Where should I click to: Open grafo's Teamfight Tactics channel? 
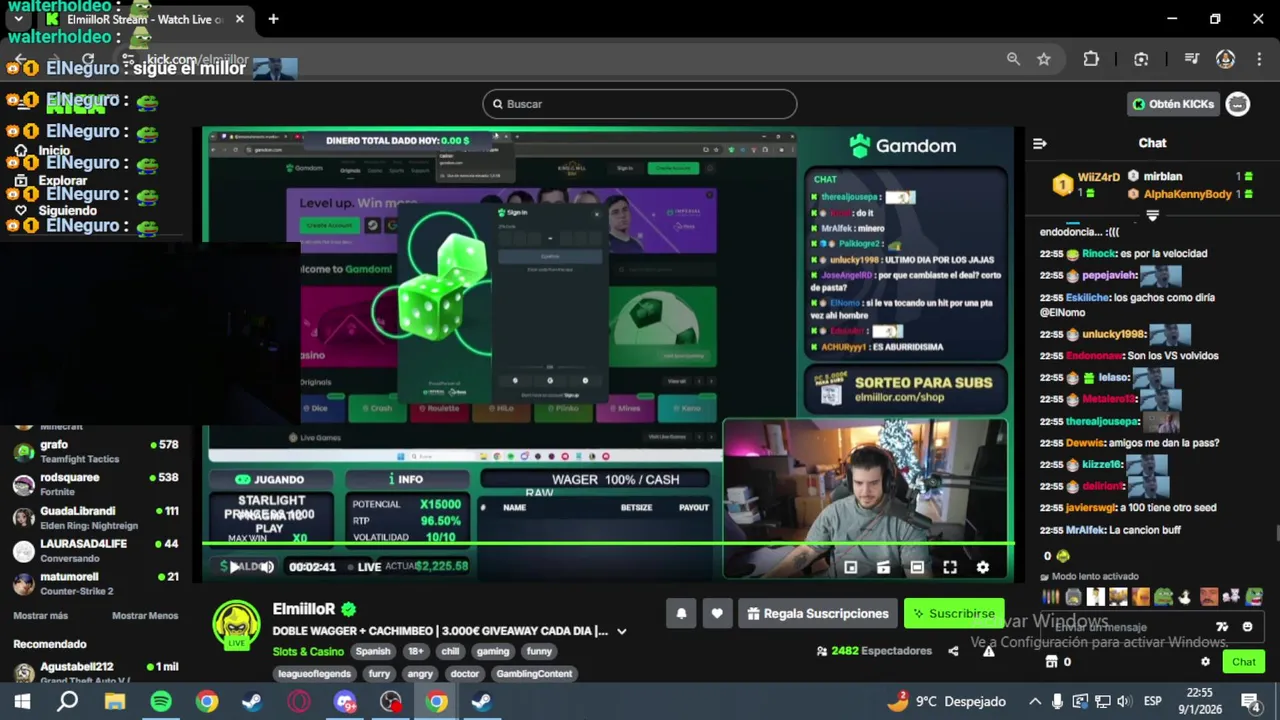coord(95,451)
